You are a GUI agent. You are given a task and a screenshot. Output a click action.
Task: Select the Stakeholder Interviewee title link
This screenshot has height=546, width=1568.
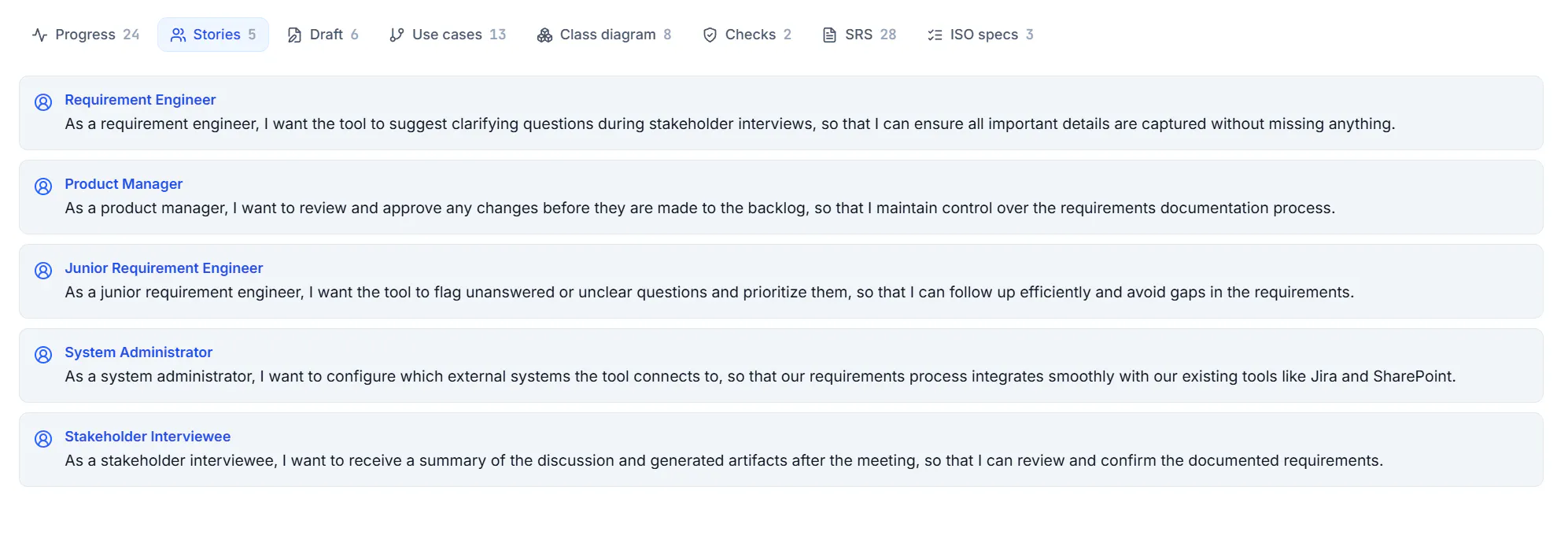pyautogui.click(x=148, y=437)
